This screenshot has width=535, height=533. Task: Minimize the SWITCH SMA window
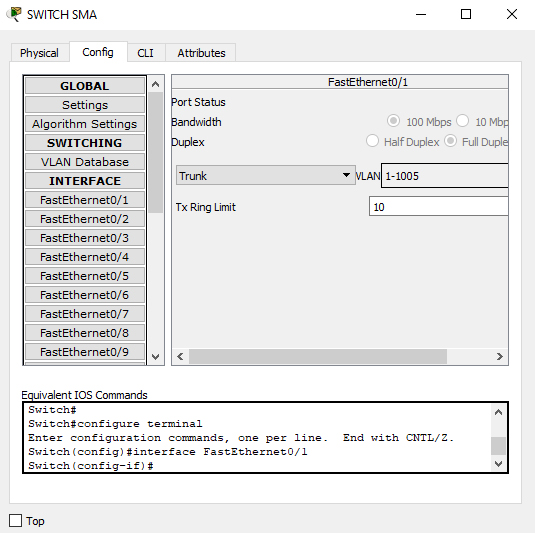point(421,14)
